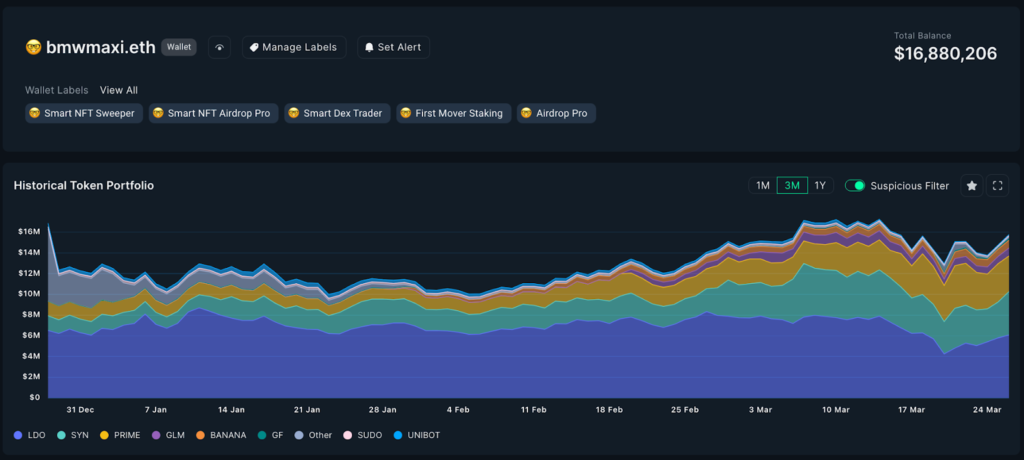Click the bell icon in Set Alert
This screenshot has height=460, width=1024.
tap(369, 47)
